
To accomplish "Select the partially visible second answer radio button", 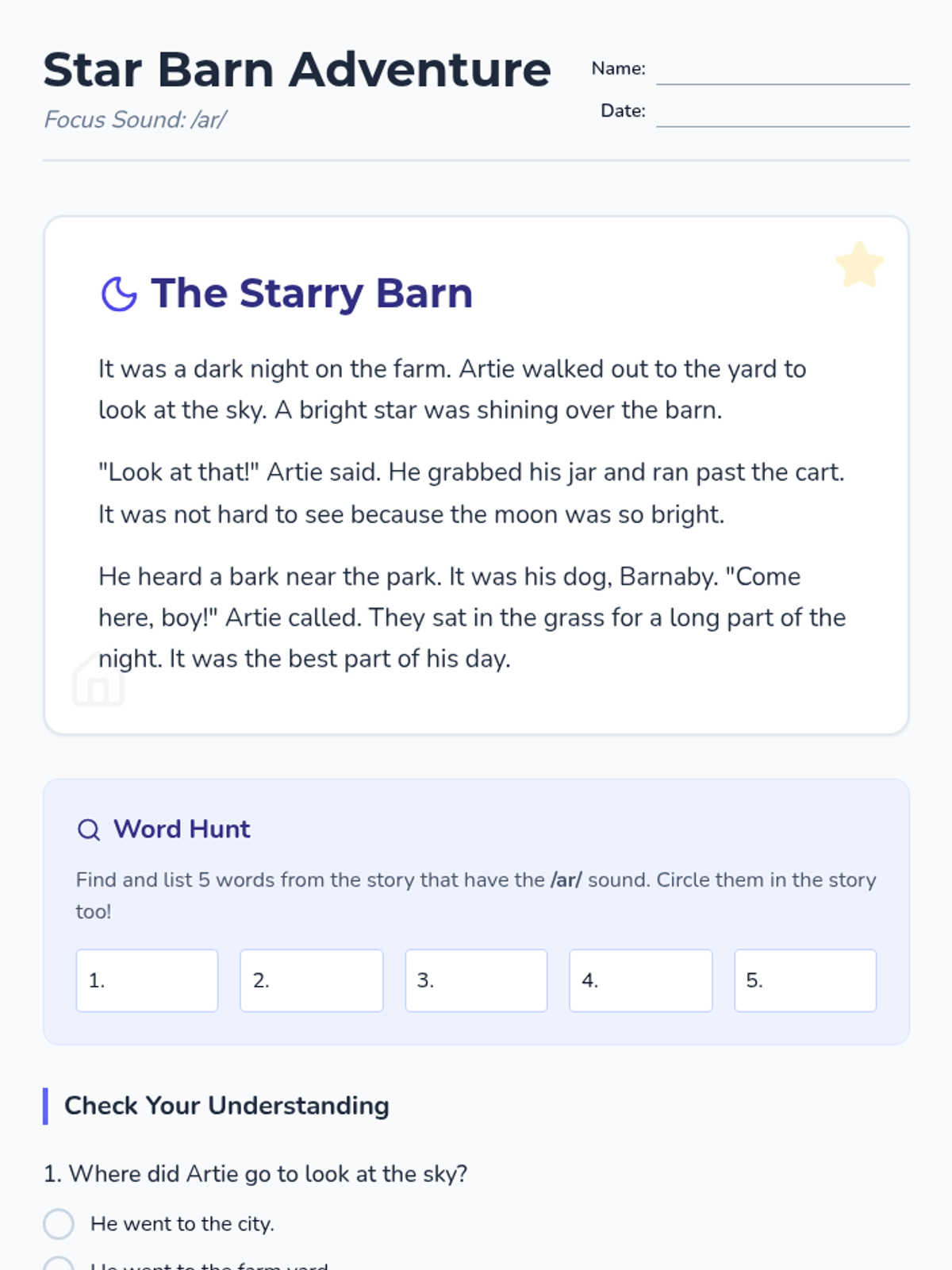I will (x=59, y=1265).
